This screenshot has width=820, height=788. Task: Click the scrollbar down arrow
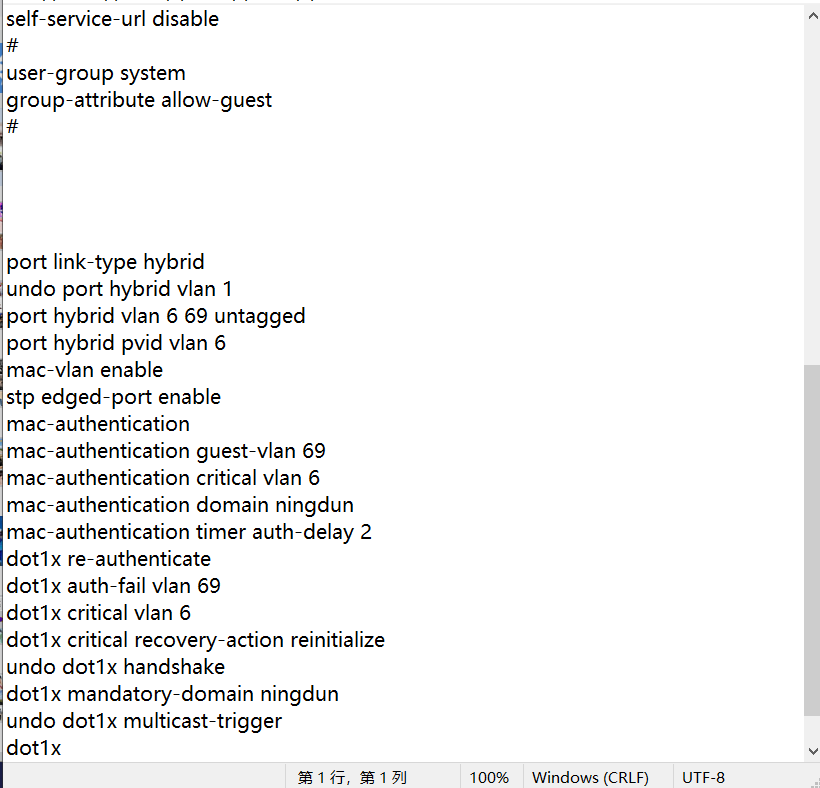[812, 750]
